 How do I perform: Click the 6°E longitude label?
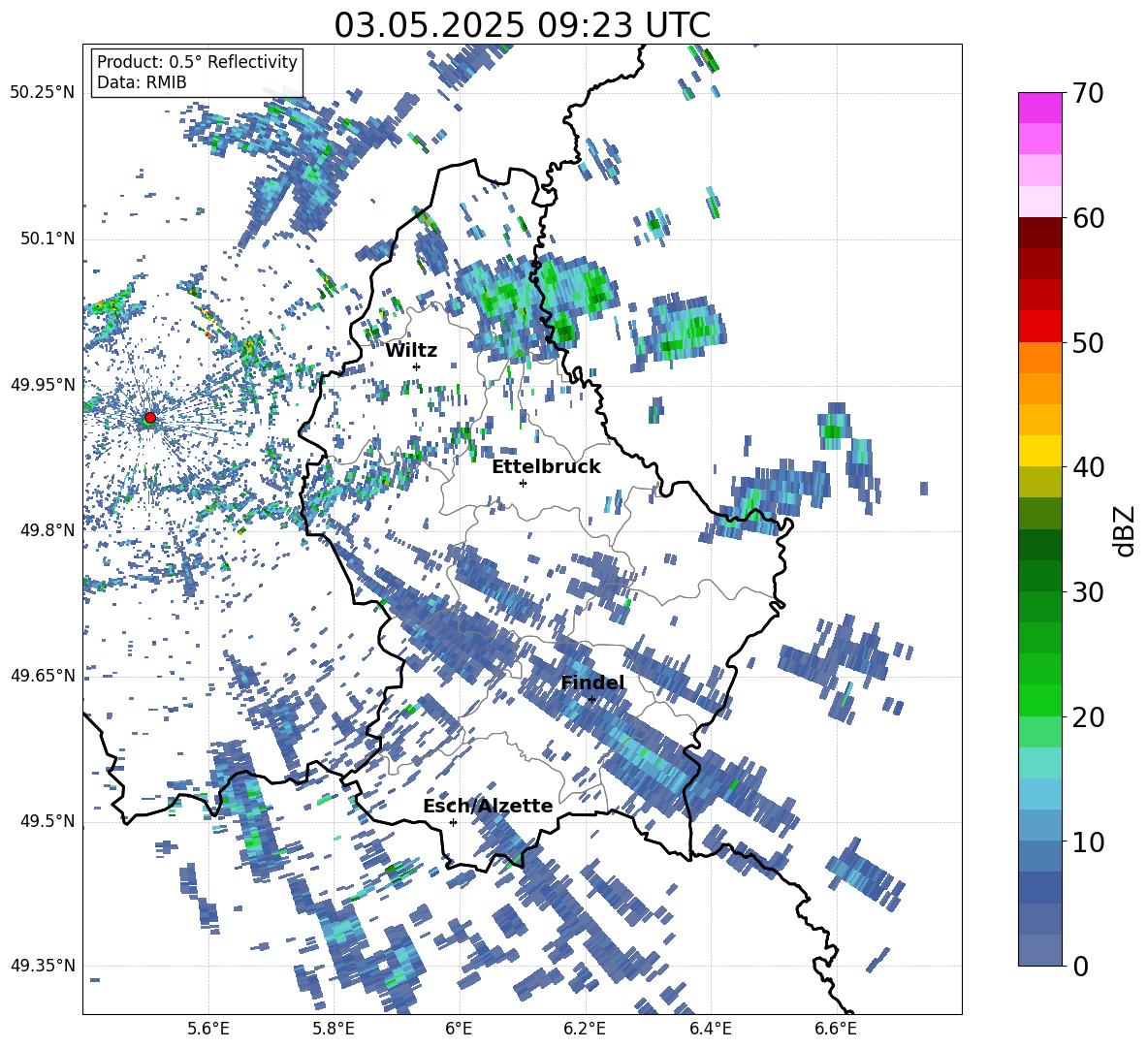click(459, 1029)
